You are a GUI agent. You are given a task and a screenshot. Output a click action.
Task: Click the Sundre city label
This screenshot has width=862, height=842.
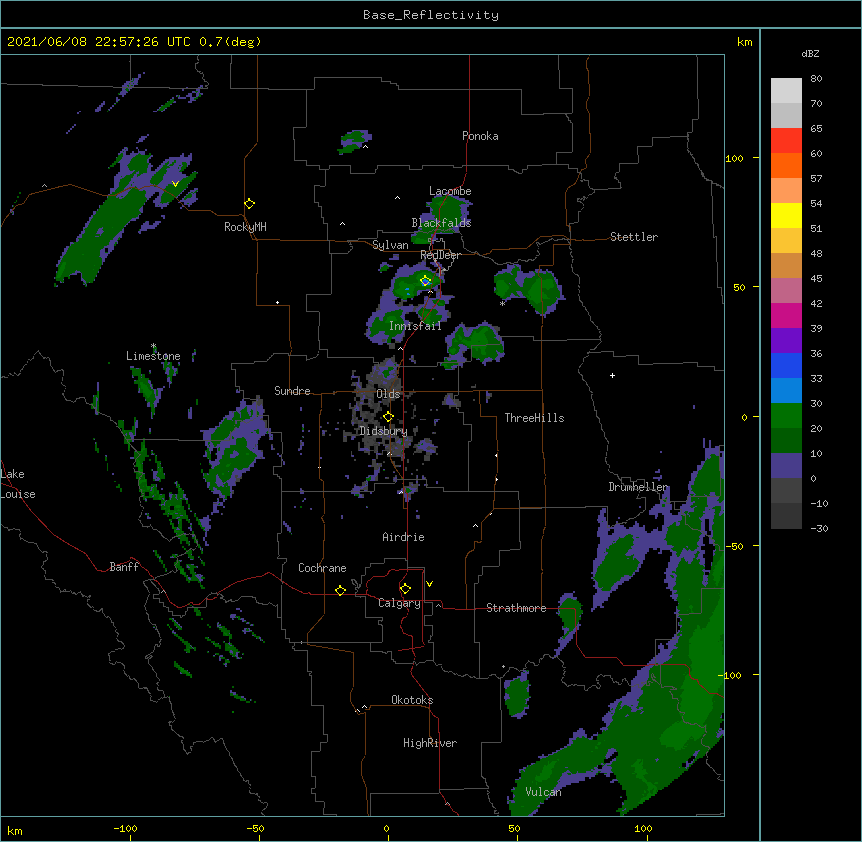coord(292,391)
